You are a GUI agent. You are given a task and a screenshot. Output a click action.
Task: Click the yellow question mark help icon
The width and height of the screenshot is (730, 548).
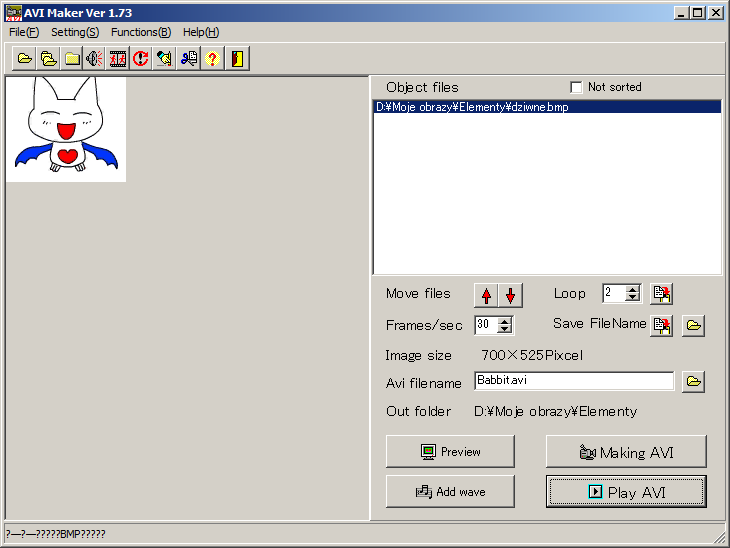212,59
